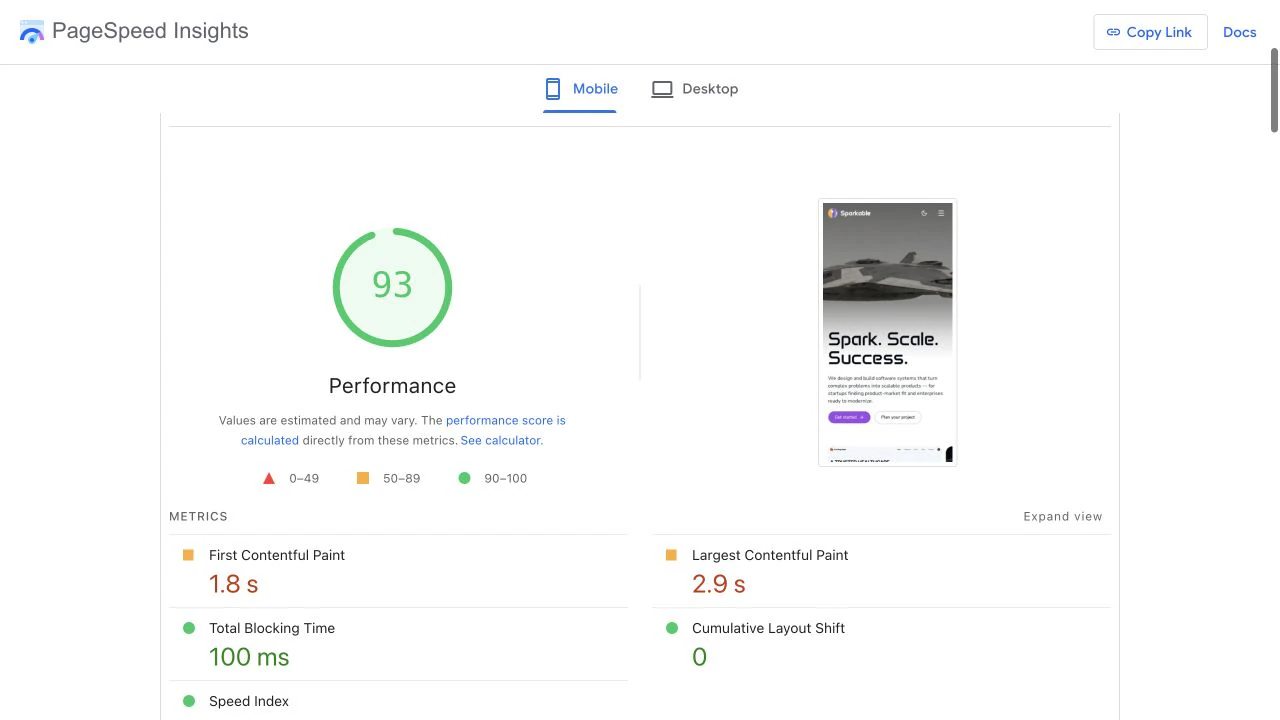Click the Cumulative Layout Shift value 0
Screen dimensions: 1280x720
click(699, 657)
